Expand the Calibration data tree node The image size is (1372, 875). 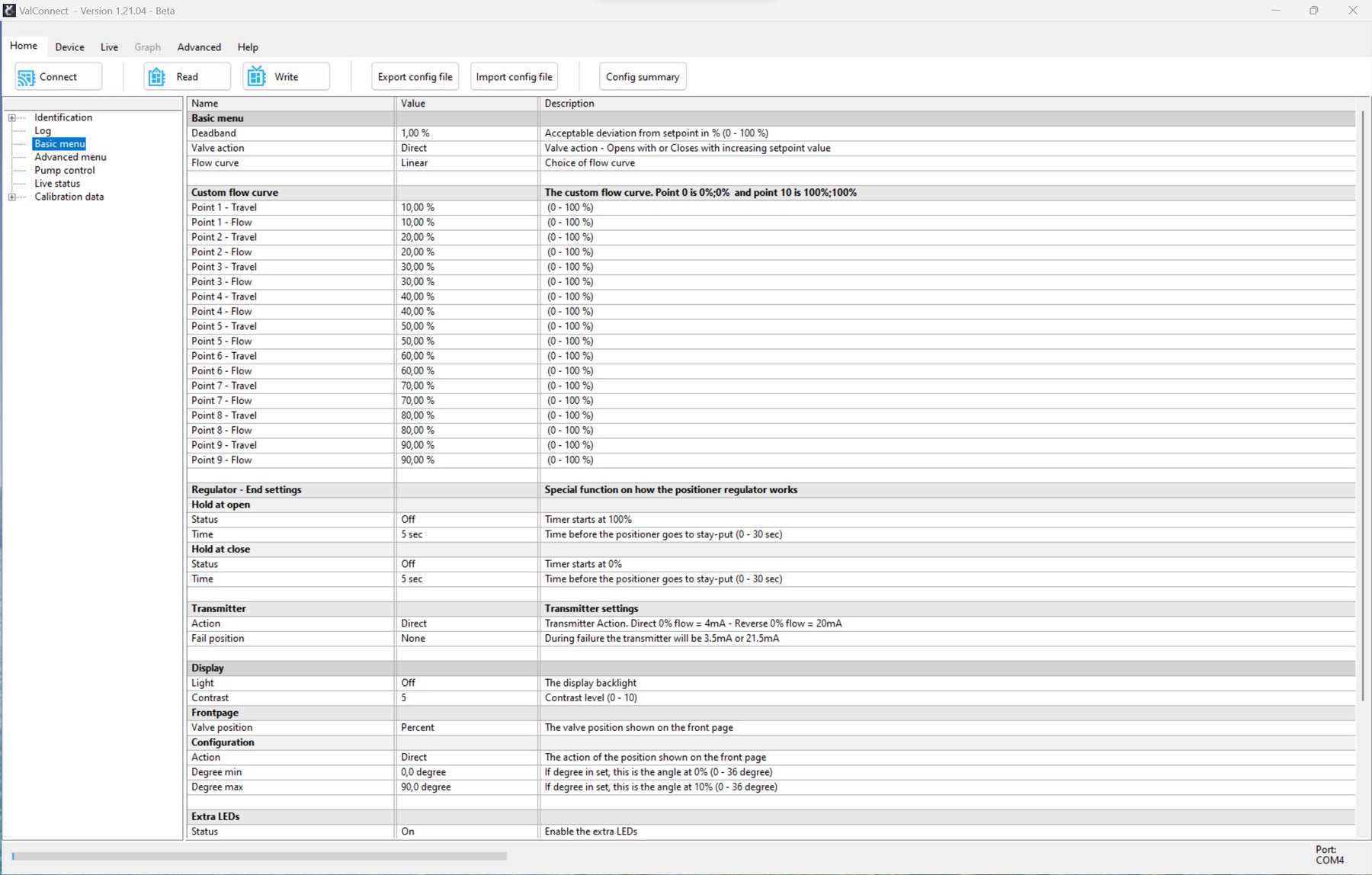click(12, 196)
